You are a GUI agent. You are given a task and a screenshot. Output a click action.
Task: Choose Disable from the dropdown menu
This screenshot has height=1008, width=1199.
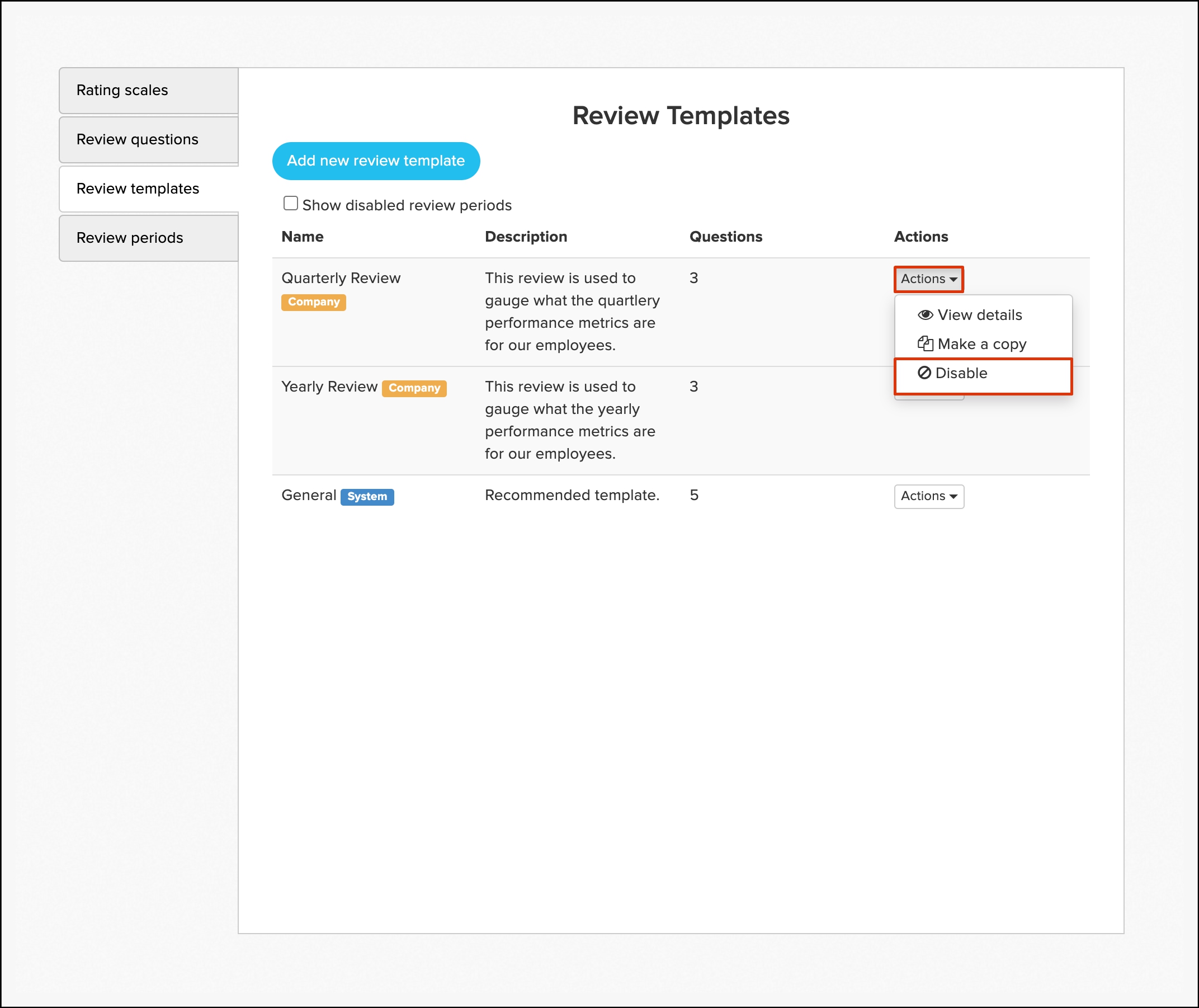coord(961,373)
